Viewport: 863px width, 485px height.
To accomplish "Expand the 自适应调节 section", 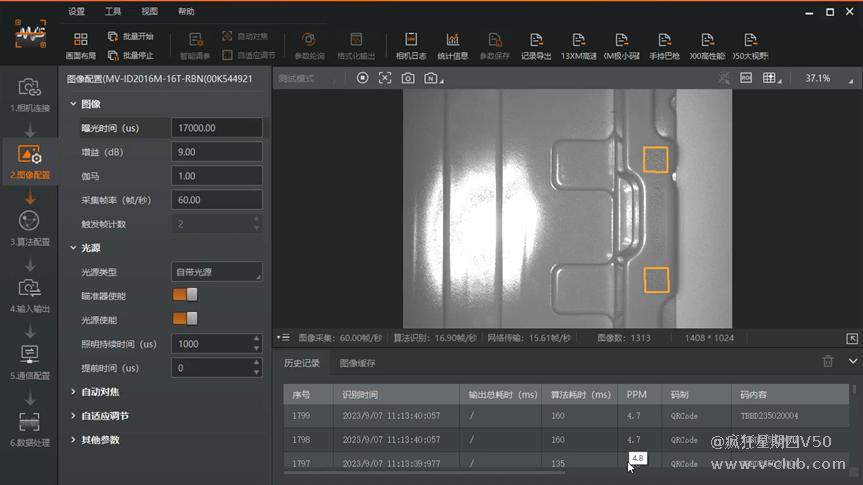I will point(73,416).
